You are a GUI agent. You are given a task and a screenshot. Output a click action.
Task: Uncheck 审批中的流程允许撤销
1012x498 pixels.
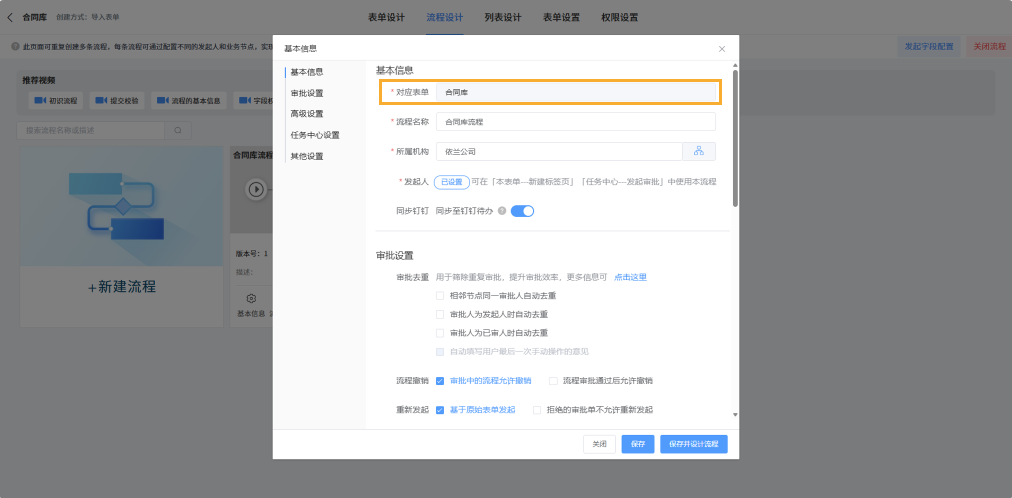pyautogui.click(x=440, y=381)
